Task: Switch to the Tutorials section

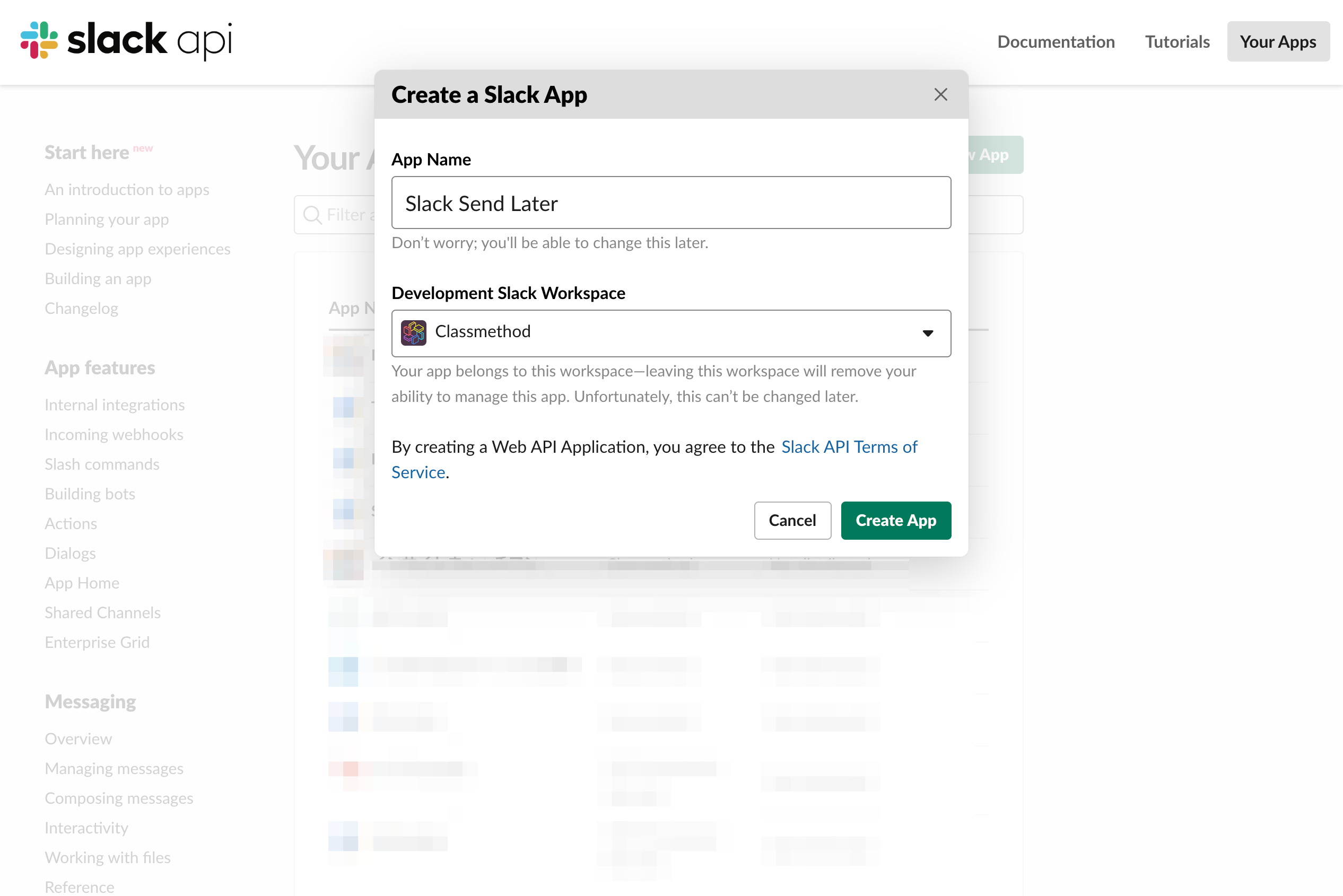Action: pyautogui.click(x=1177, y=42)
